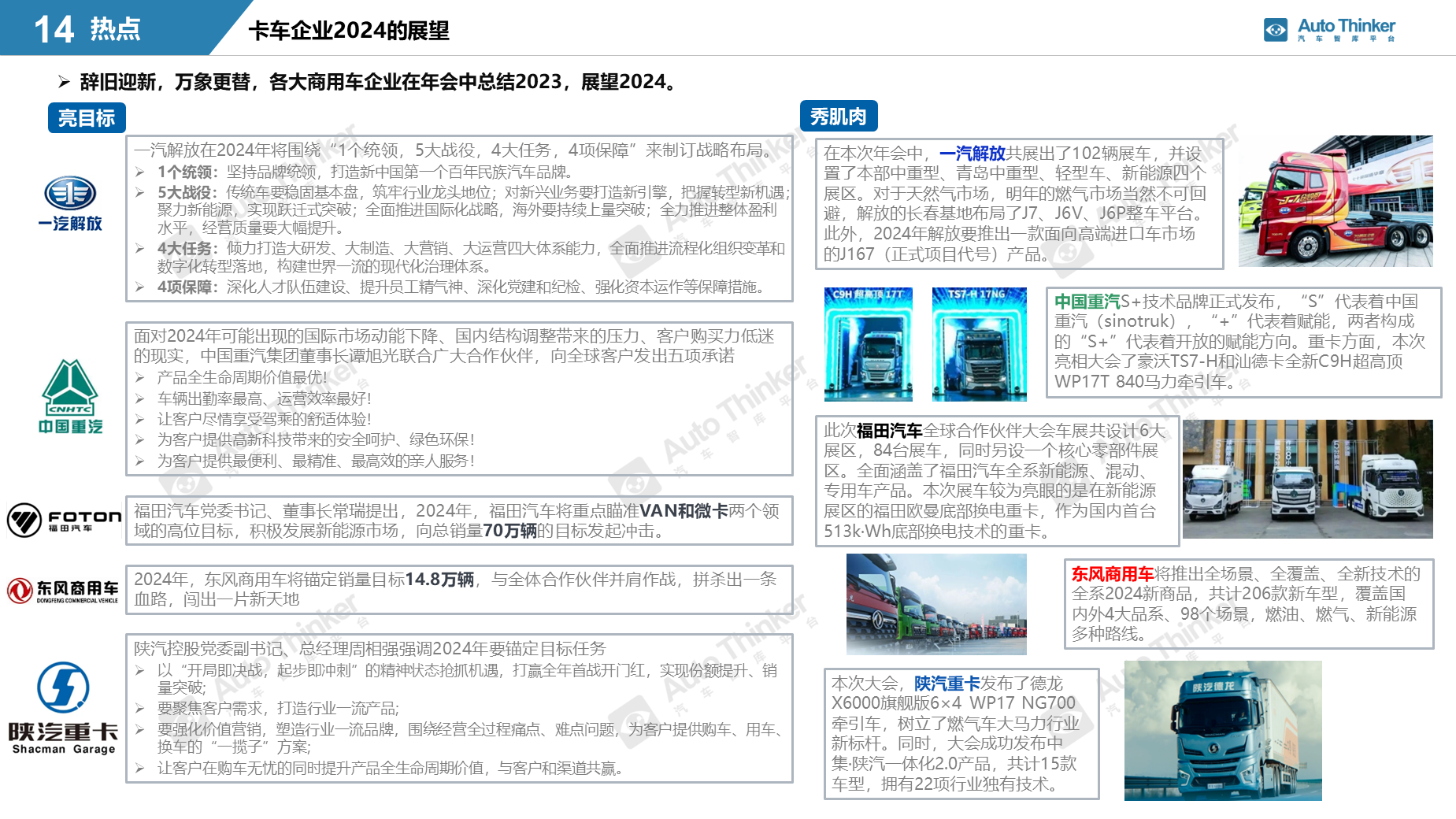Open the red FAW Jiefang truck photo
This screenshot has width=1456, height=819.
1336,201
